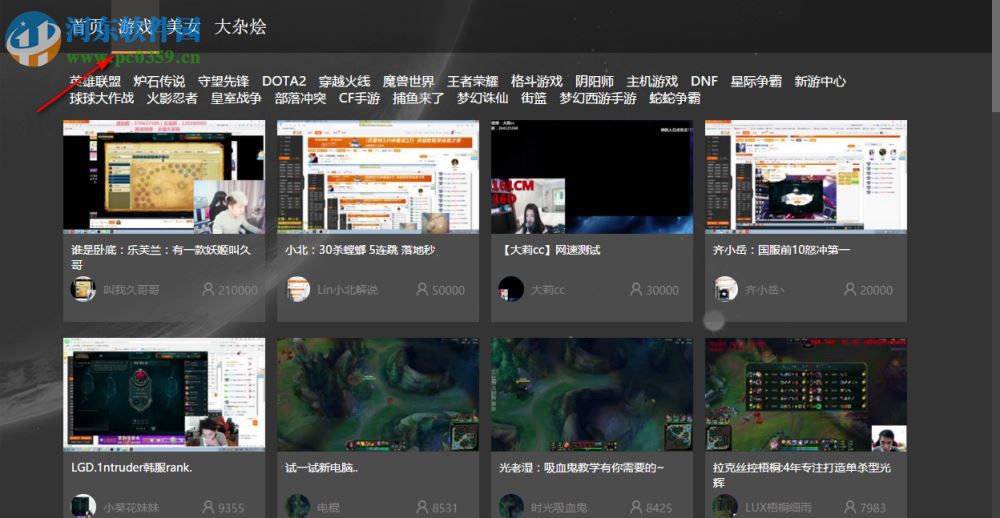Click avatar of 大莉cc
Viewport: 1000px width, 518px height.
point(511,289)
